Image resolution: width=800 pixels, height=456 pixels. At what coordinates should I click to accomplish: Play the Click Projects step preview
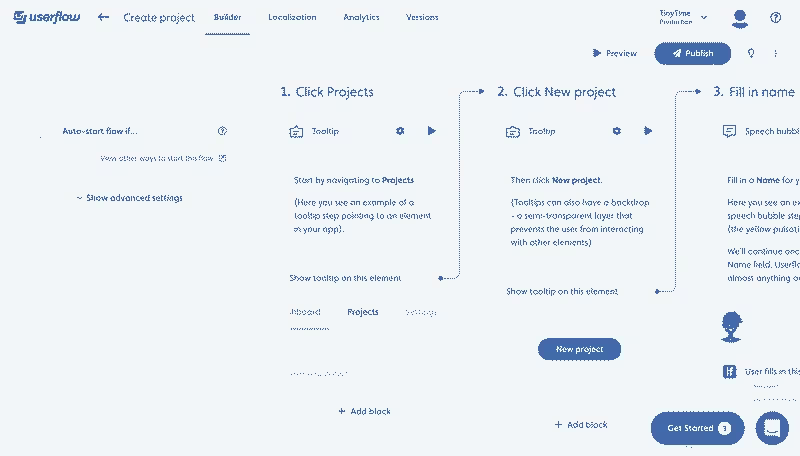[432, 131]
